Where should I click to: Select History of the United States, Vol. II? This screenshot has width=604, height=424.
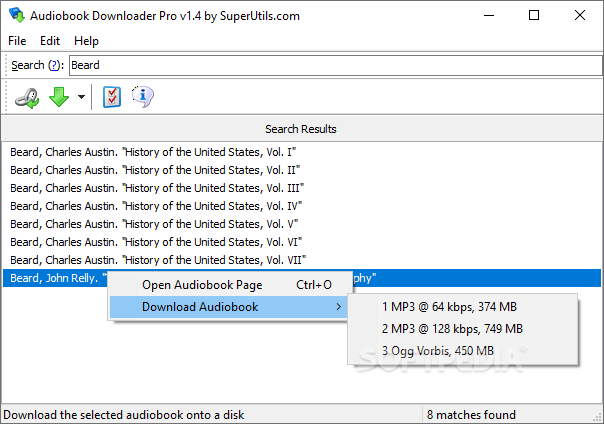click(x=155, y=170)
